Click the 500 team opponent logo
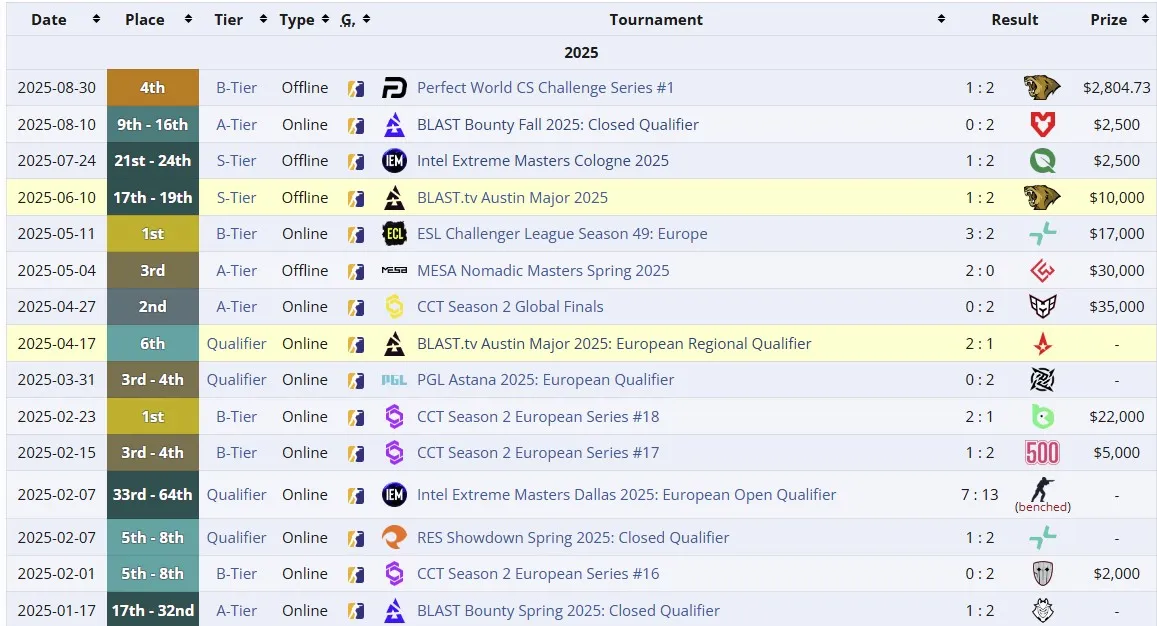Viewport: 1157px width, 626px height. (1042, 453)
